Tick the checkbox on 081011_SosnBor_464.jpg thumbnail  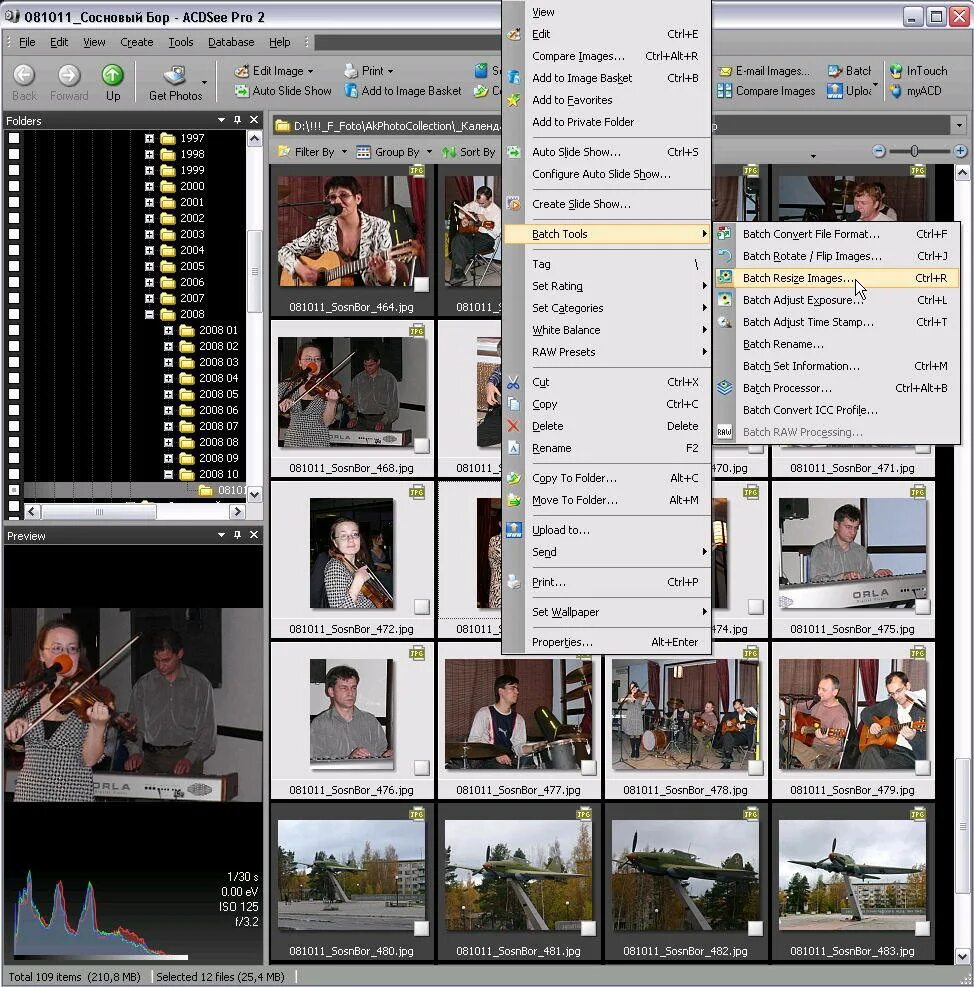point(421,285)
